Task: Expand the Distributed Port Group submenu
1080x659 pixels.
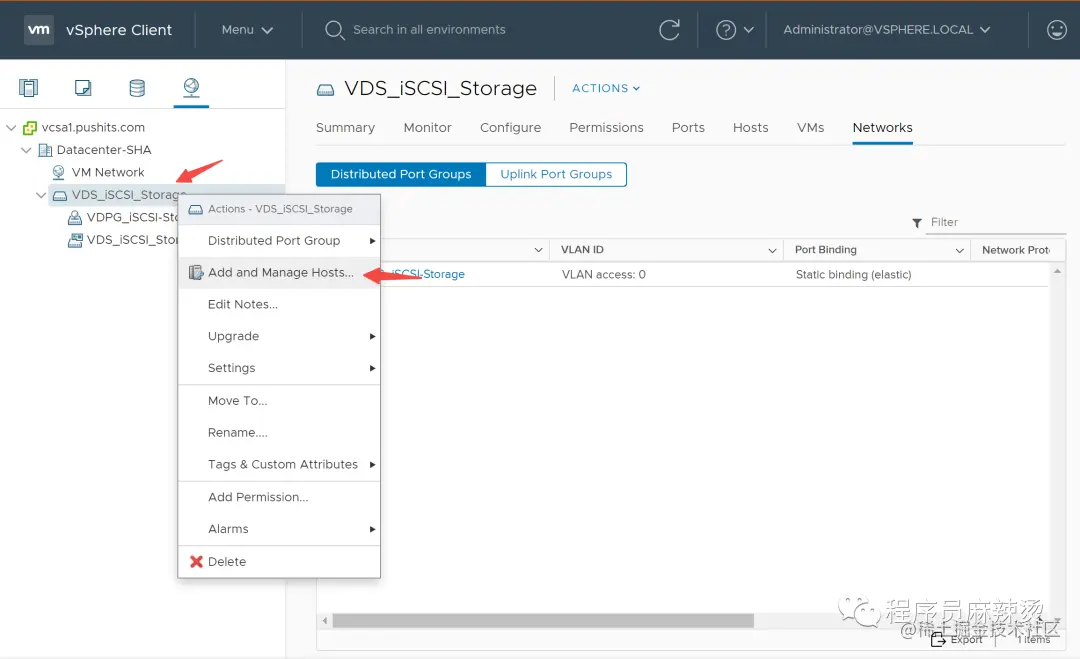Action: click(x=279, y=240)
